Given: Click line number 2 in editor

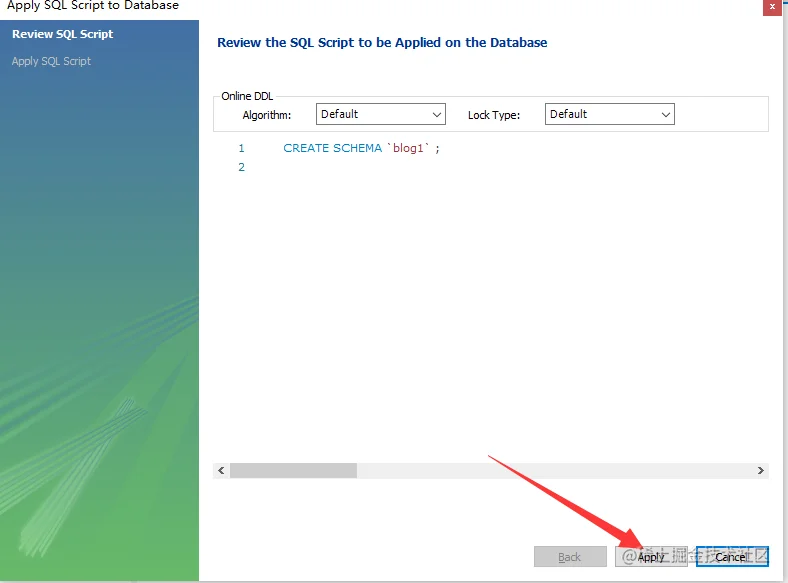Looking at the screenshot, I should (x=241, y=167).
